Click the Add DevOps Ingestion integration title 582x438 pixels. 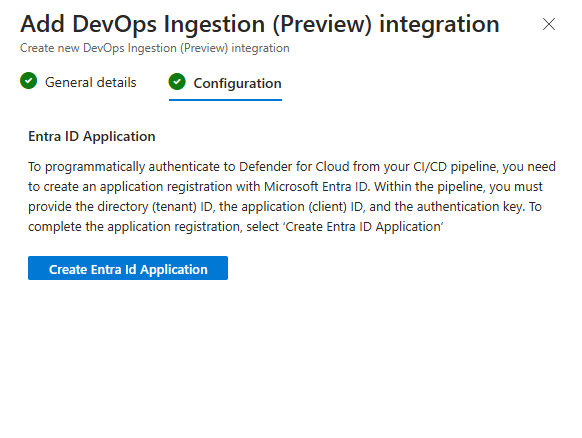(260, 24)
